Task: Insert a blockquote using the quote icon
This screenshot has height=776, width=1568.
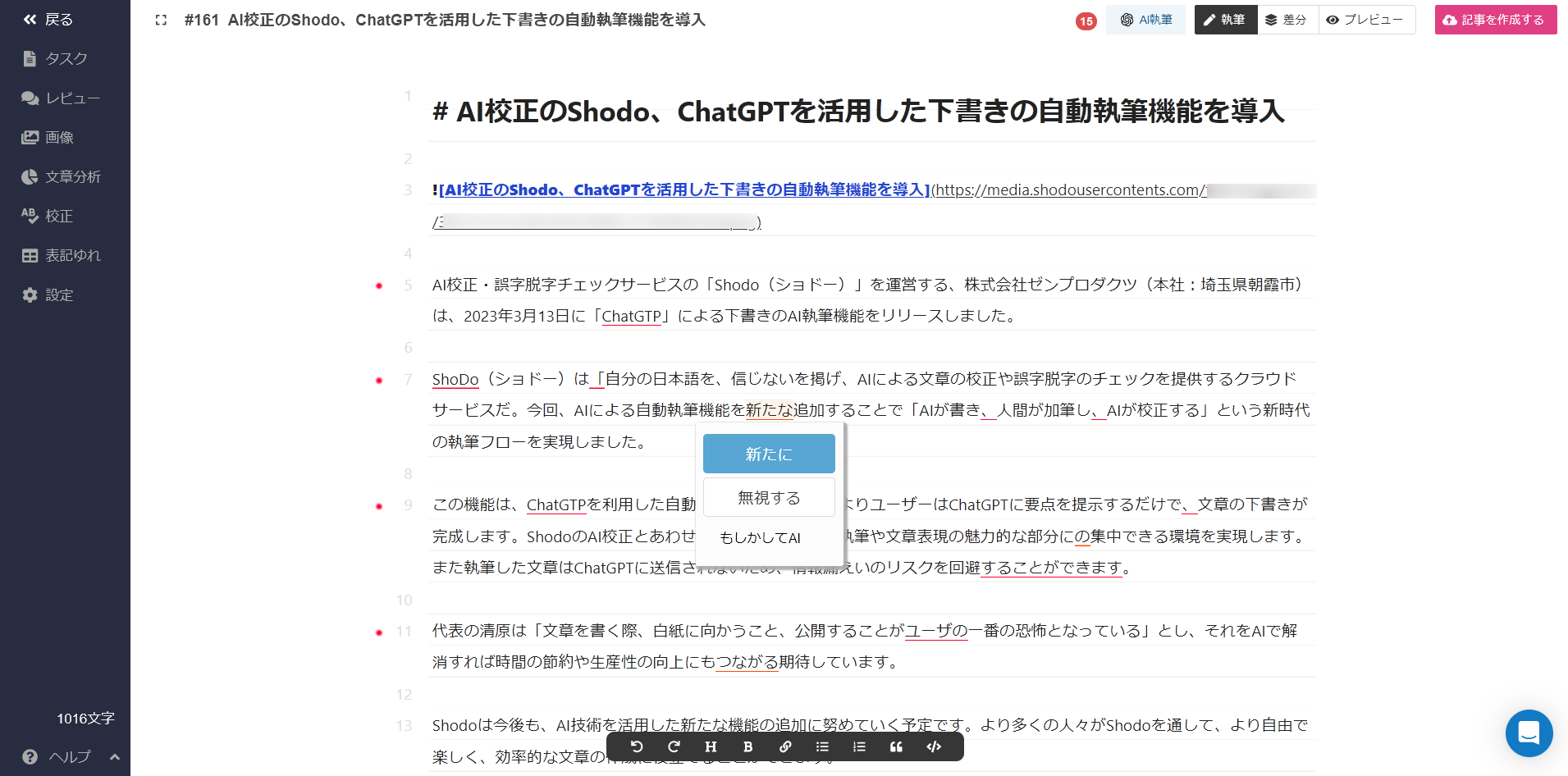Action: point(895,746)
